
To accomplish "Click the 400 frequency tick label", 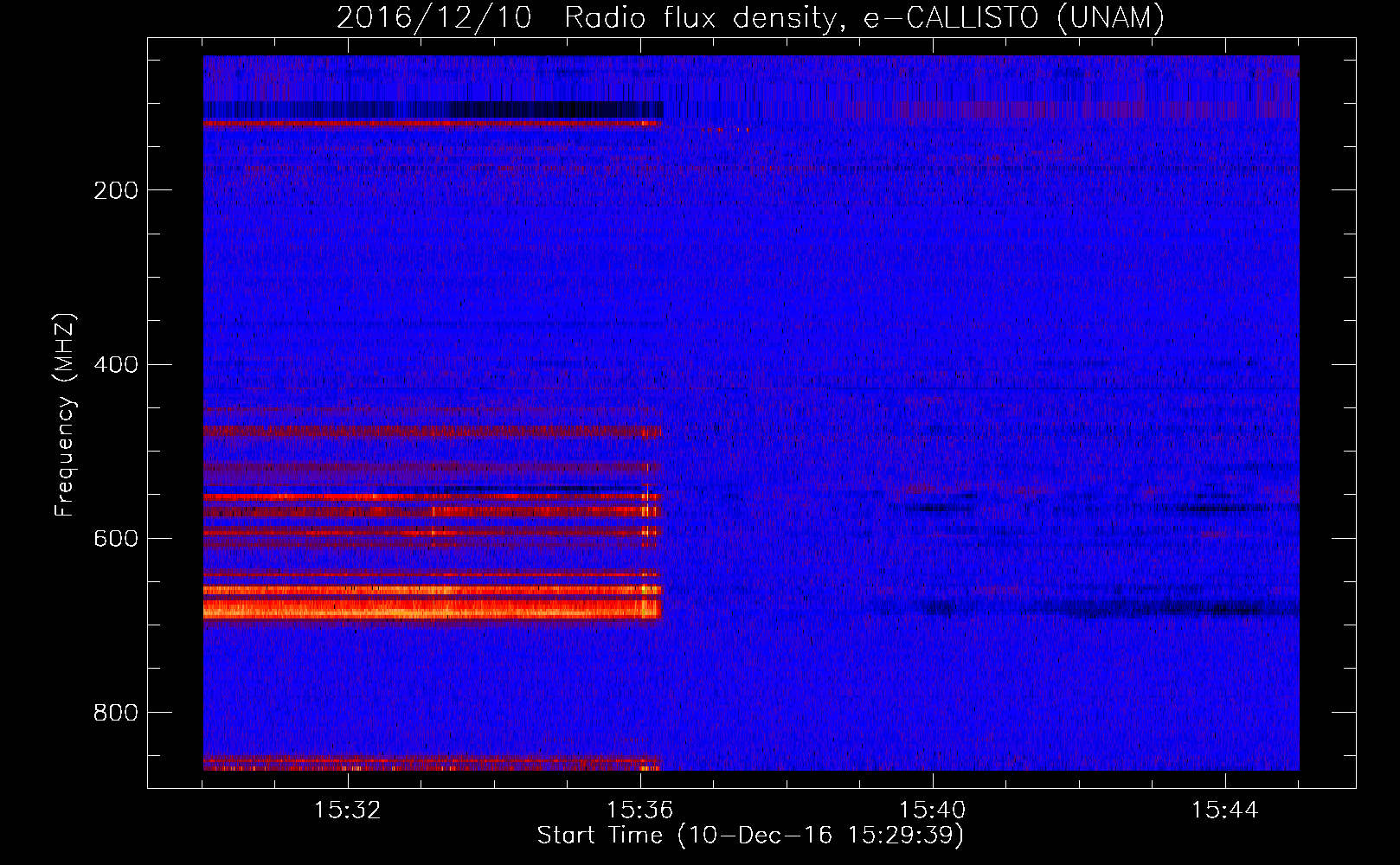I will coord(116,364).
